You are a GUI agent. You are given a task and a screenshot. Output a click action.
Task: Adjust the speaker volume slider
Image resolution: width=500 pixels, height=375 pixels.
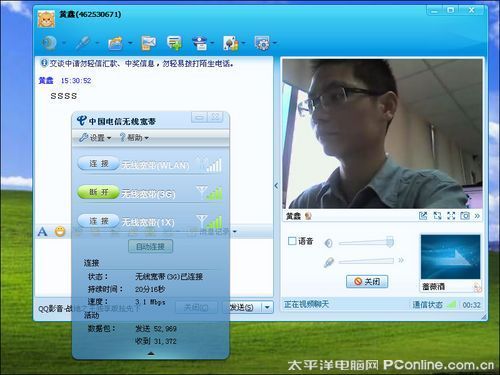[366, 243]
